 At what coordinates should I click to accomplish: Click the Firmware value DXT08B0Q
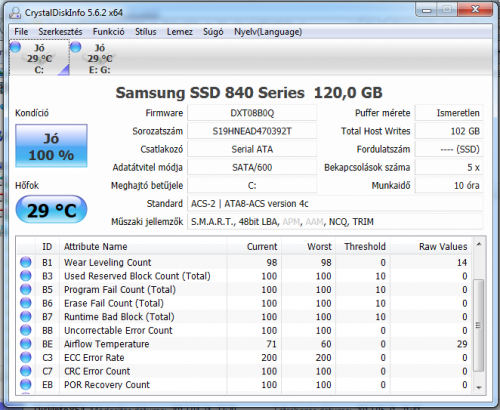tap(252, 113)
